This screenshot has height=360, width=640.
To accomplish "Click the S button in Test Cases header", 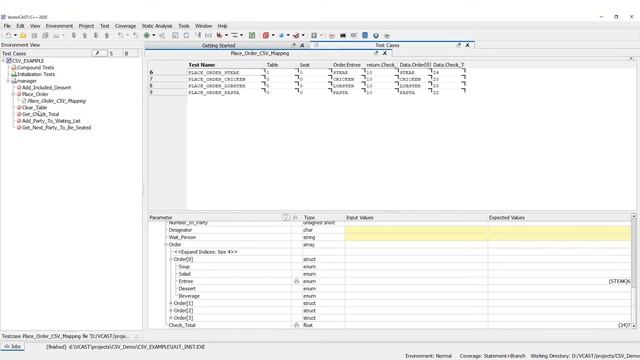I will [x=111, y=53].
